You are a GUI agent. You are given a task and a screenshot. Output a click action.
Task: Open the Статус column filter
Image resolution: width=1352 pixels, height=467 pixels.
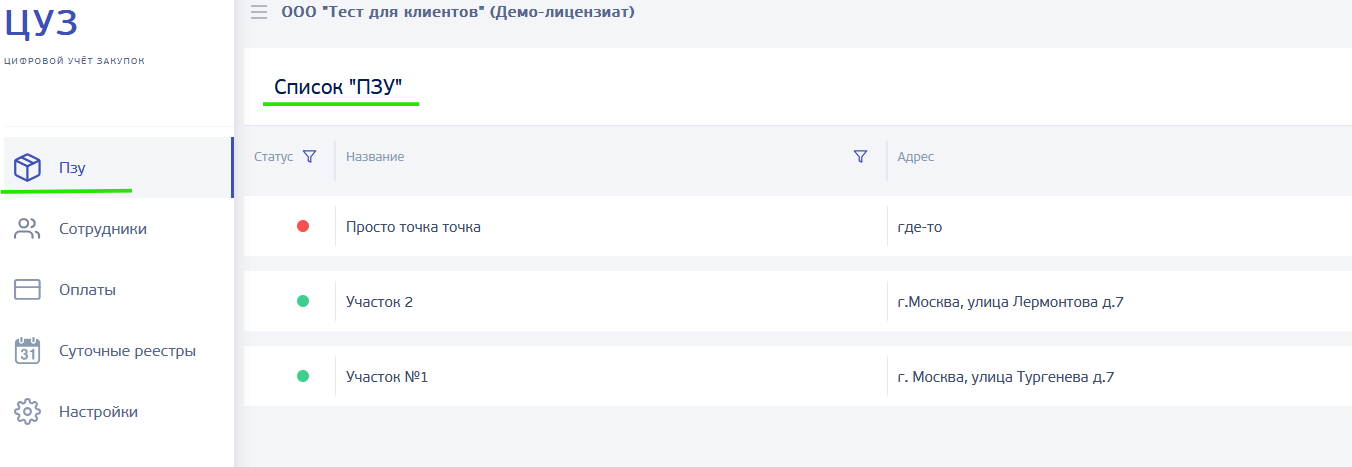click(x=309, y=157)
